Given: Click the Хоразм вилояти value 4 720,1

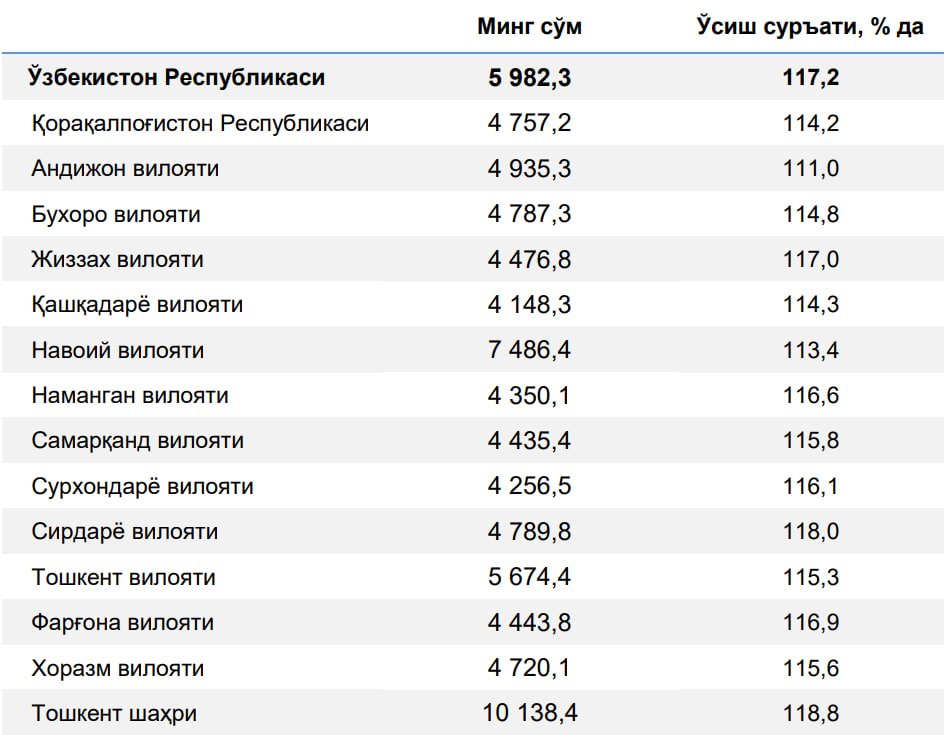Looking at the screenshot, I should point(530,668).
